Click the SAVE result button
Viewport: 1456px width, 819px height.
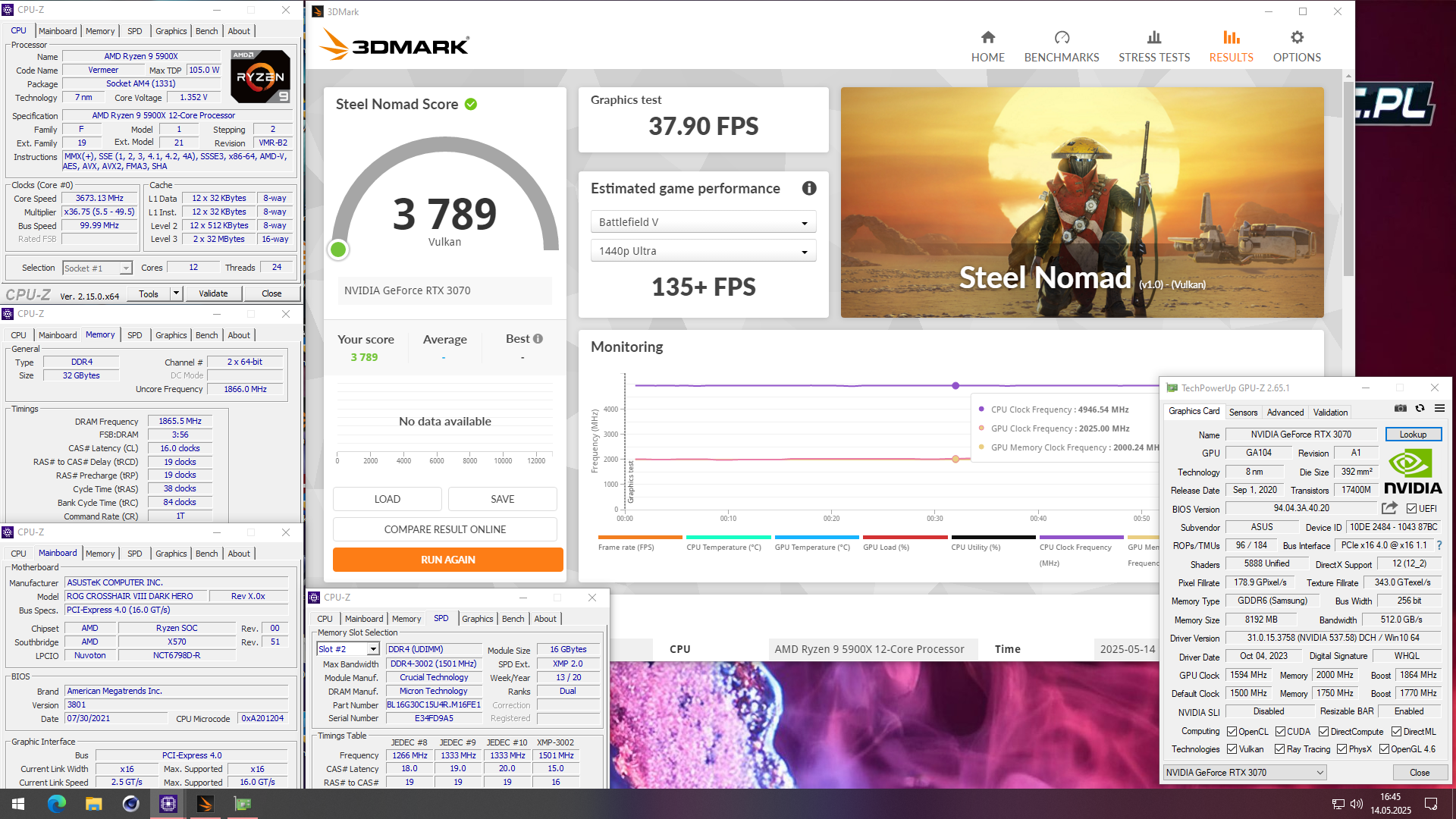(x=502, y=499)
